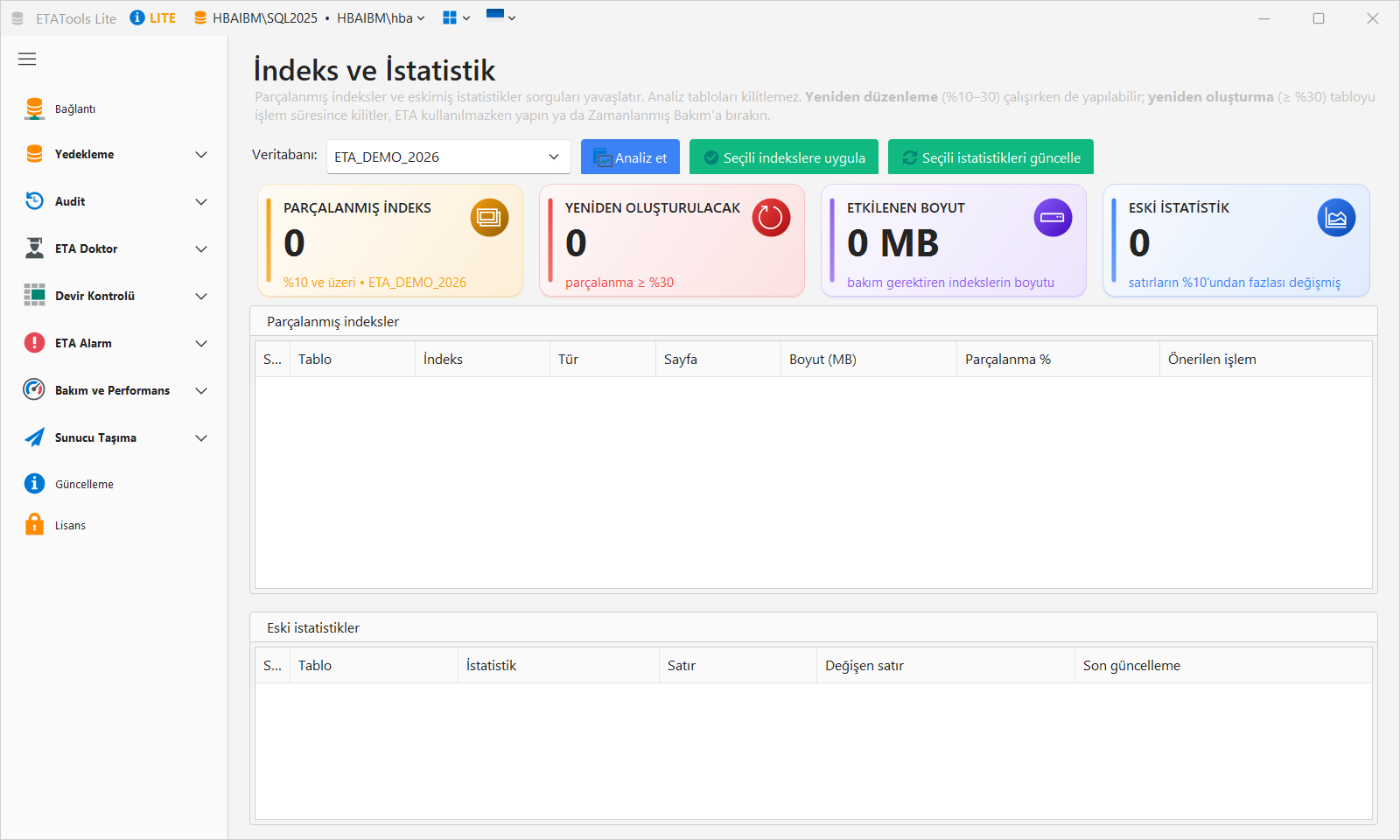The width and height of the screenshot is (1400, 840).
Task: Open the HBAIBM\hba connection dropdown
Action: (381, 18)
